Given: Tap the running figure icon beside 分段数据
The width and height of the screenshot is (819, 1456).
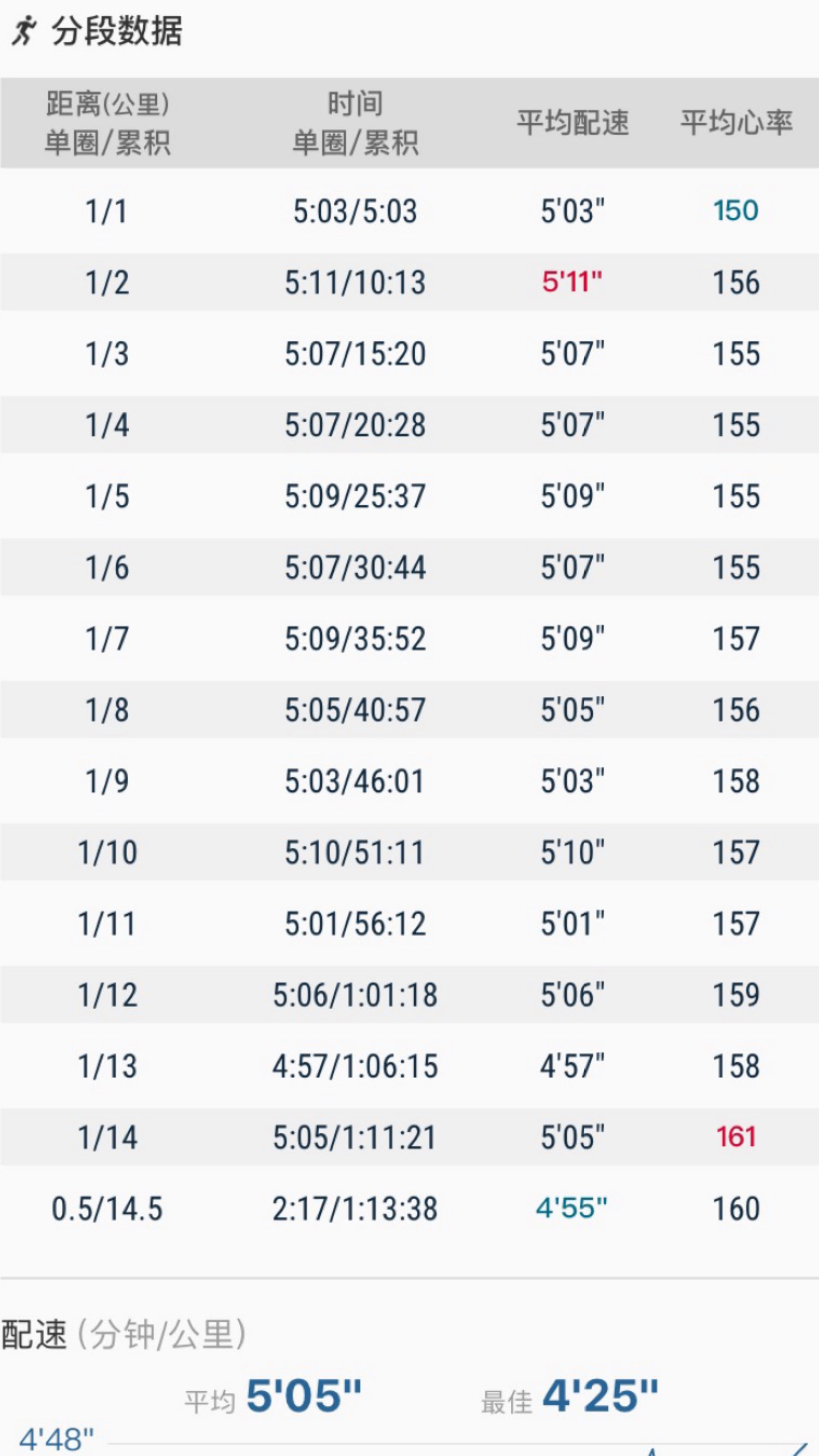Looking at the screenshot, I should click(25, 31).
